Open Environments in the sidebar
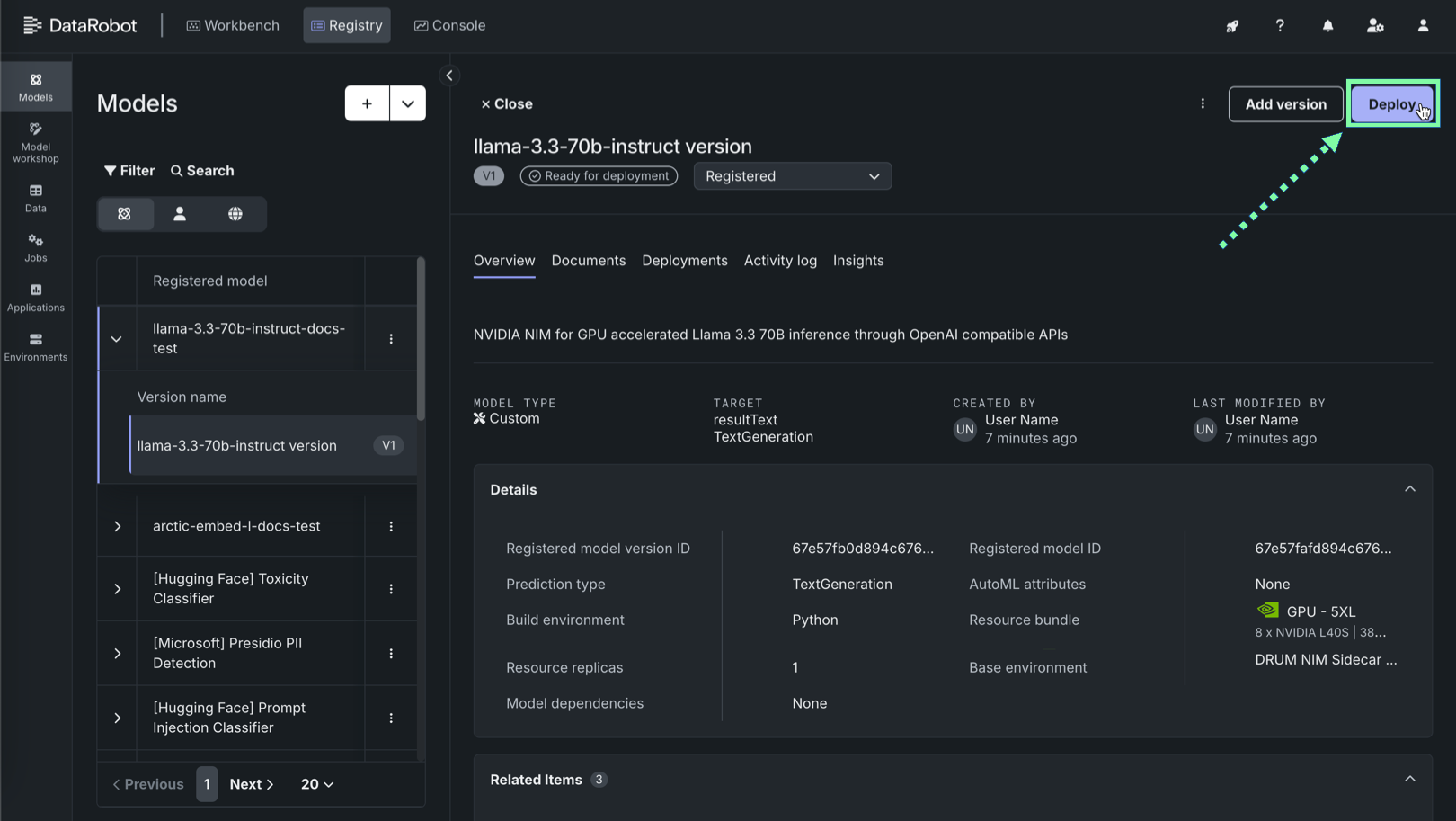 36,346
